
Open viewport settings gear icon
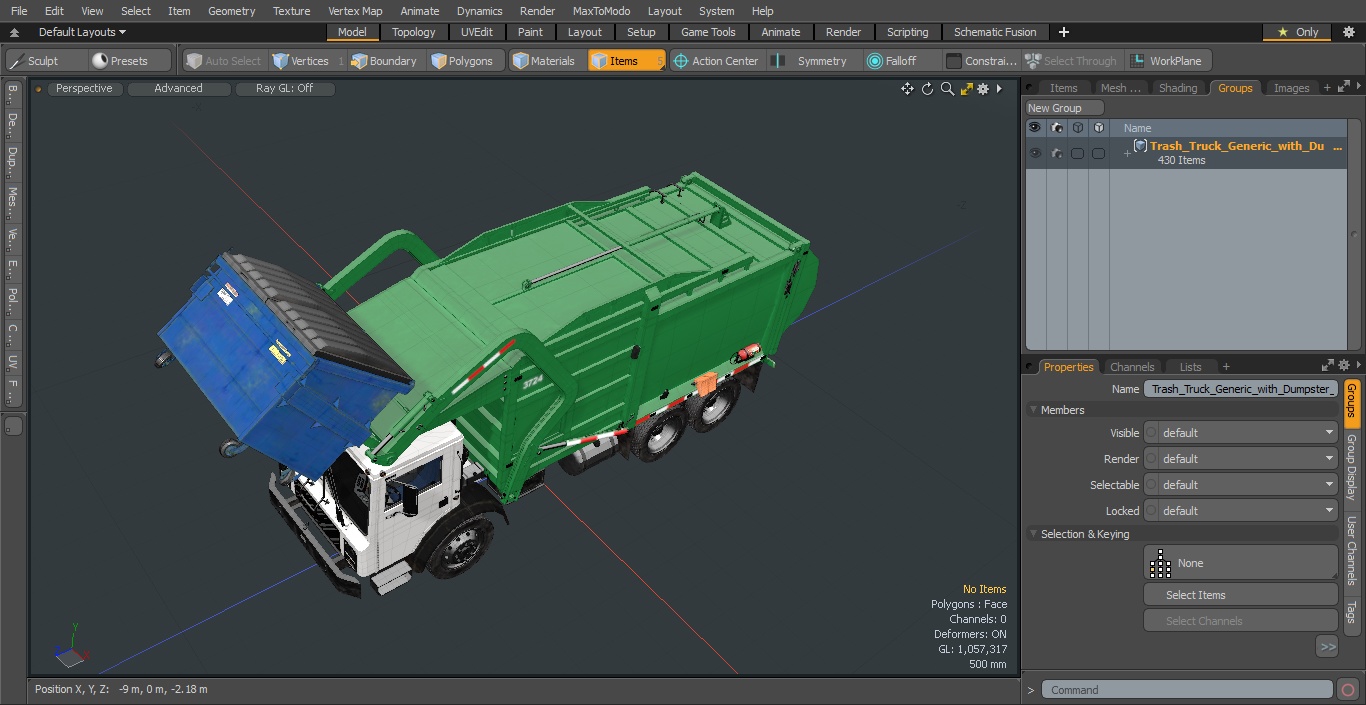983,89
